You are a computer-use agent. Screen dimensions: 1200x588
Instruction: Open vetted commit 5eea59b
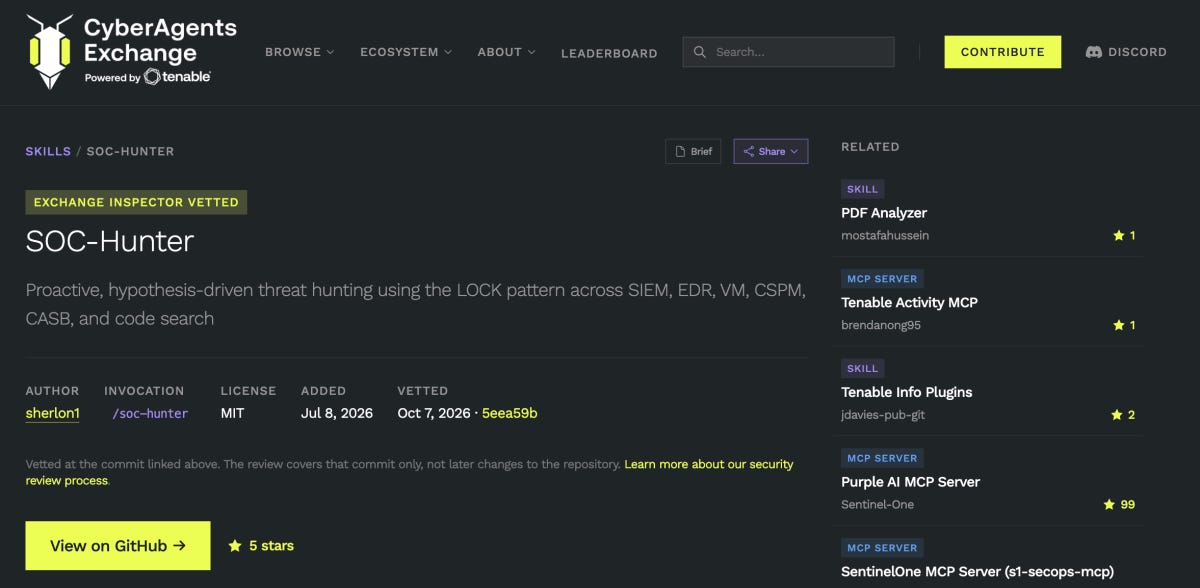[x=510, y=413]
